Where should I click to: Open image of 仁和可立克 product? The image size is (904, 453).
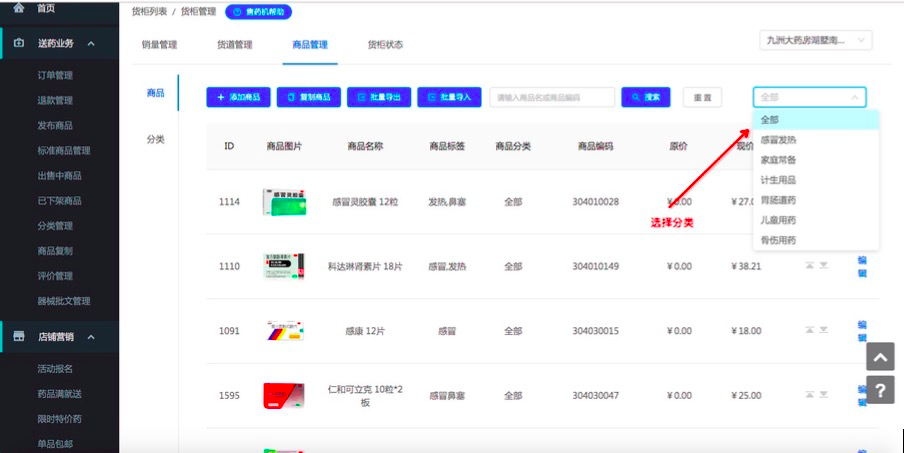pyautogui.click(x=284, y=395)
